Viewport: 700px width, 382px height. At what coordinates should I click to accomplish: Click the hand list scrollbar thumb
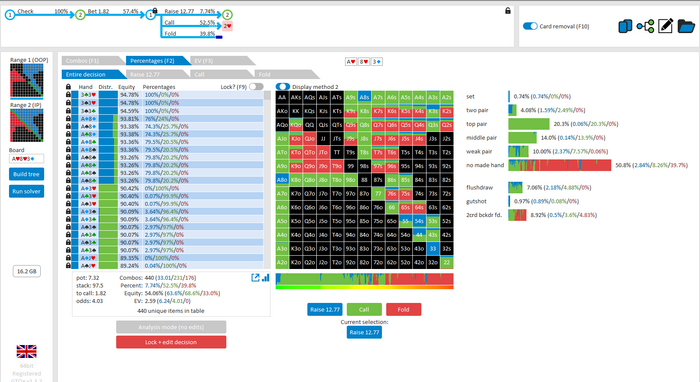pyautogui.click(x=267, y=96)
